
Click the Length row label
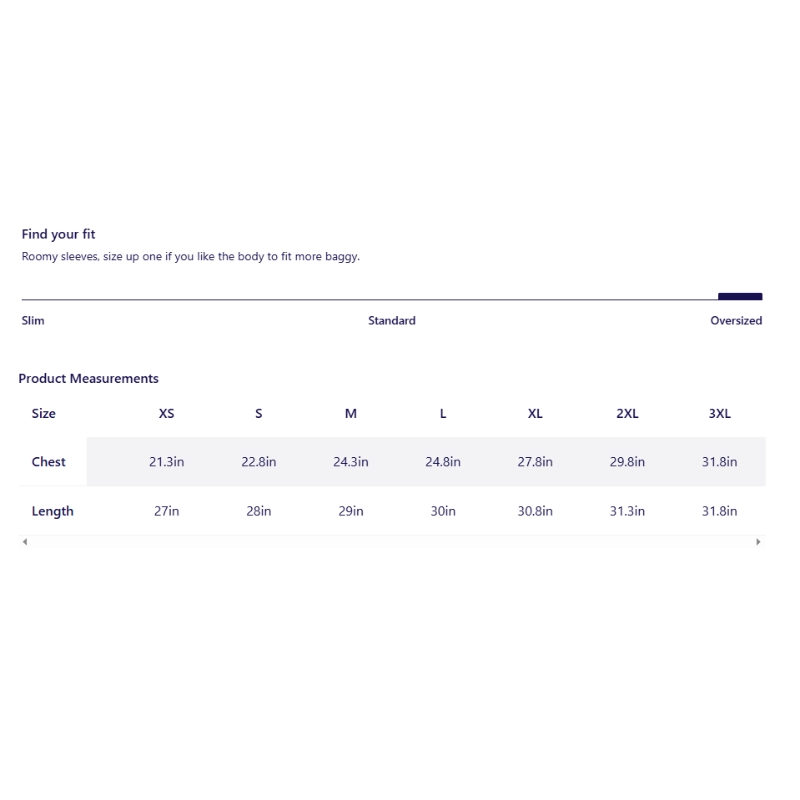pyautogui.click(x=52, y=511)
